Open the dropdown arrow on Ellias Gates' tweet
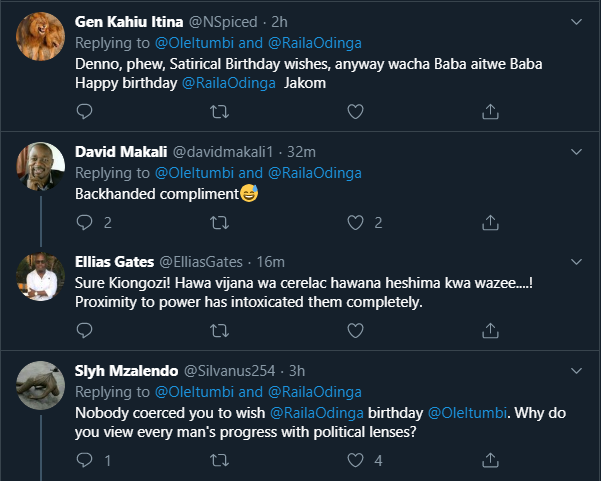 [x=577, y=261]
